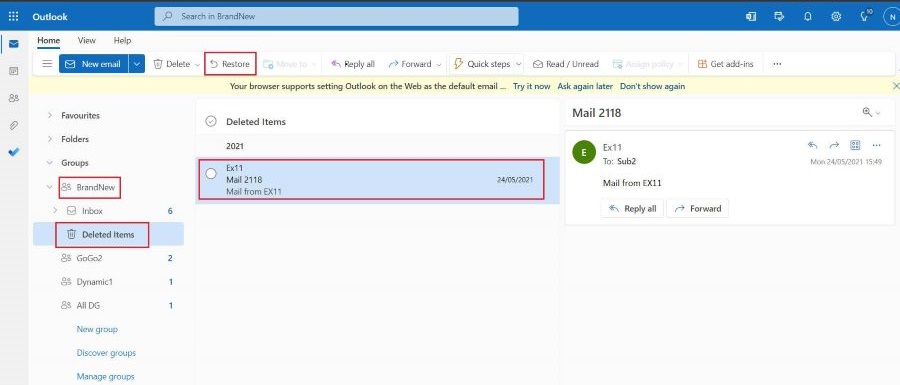Click forward arrow icon in message header
Image resolution: width=900 pixels, height=385 pixels.
[834, 145]
